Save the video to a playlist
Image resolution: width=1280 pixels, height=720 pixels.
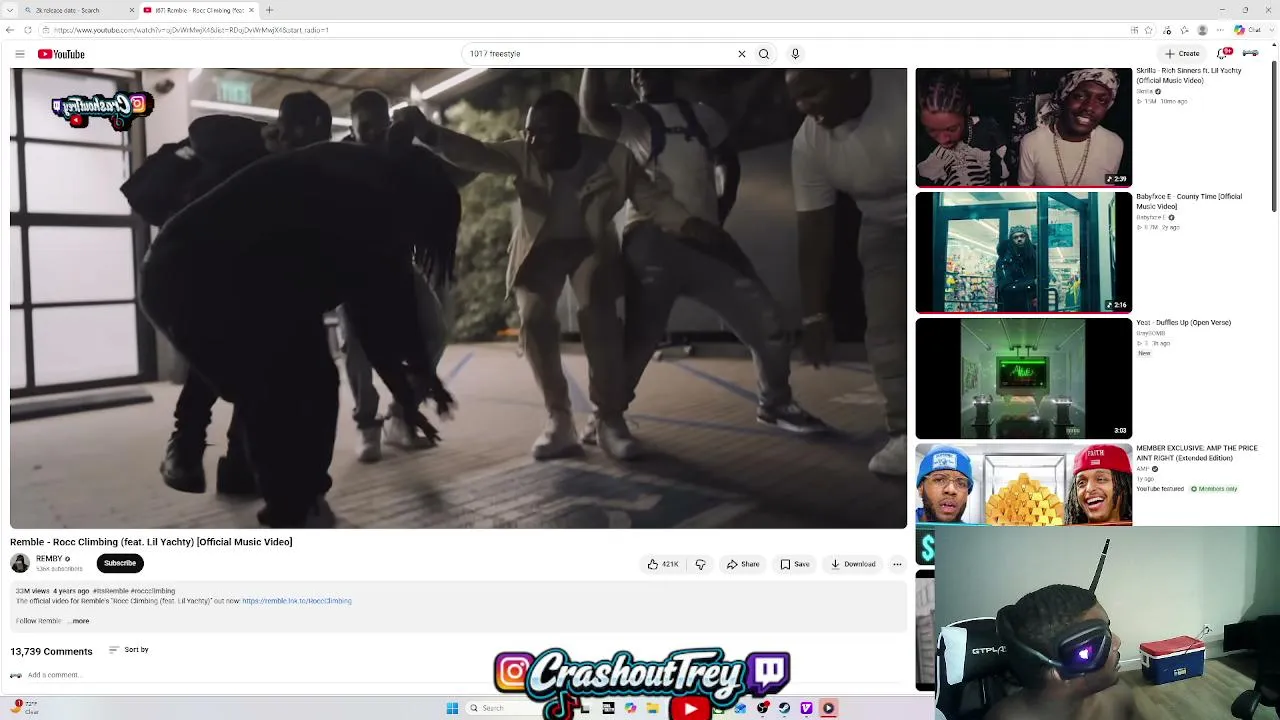[x=795, y=564]
